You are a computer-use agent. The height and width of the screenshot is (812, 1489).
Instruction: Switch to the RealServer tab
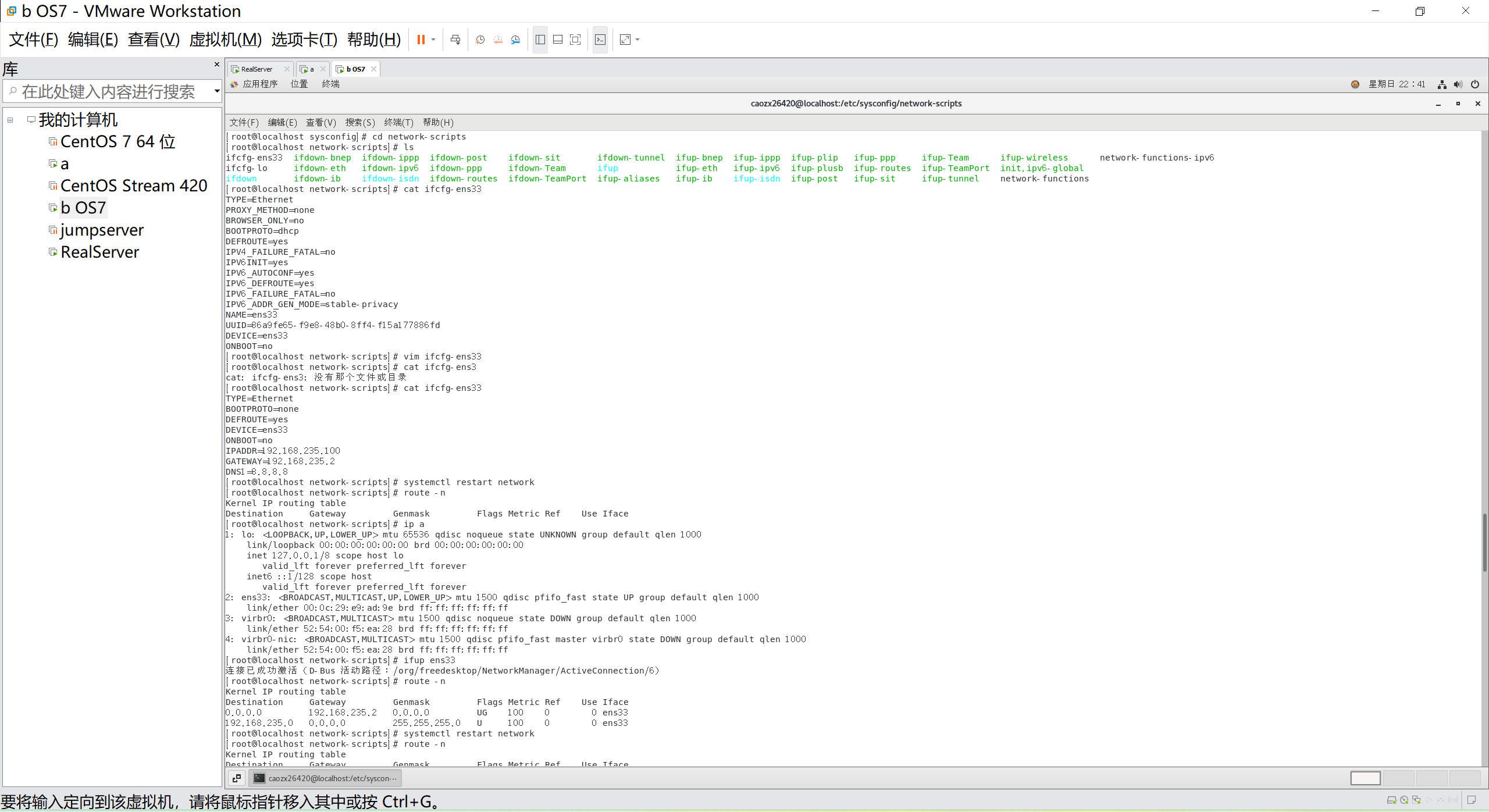(257, 69)
